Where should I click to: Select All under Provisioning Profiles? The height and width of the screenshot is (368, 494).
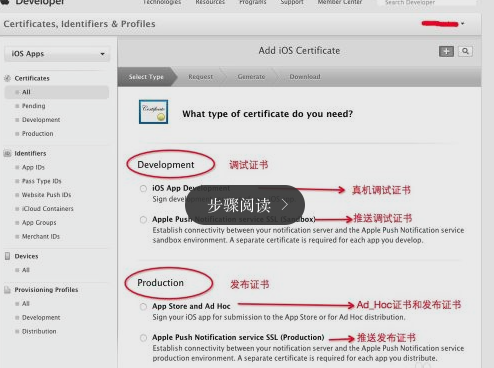pos(26,304)
